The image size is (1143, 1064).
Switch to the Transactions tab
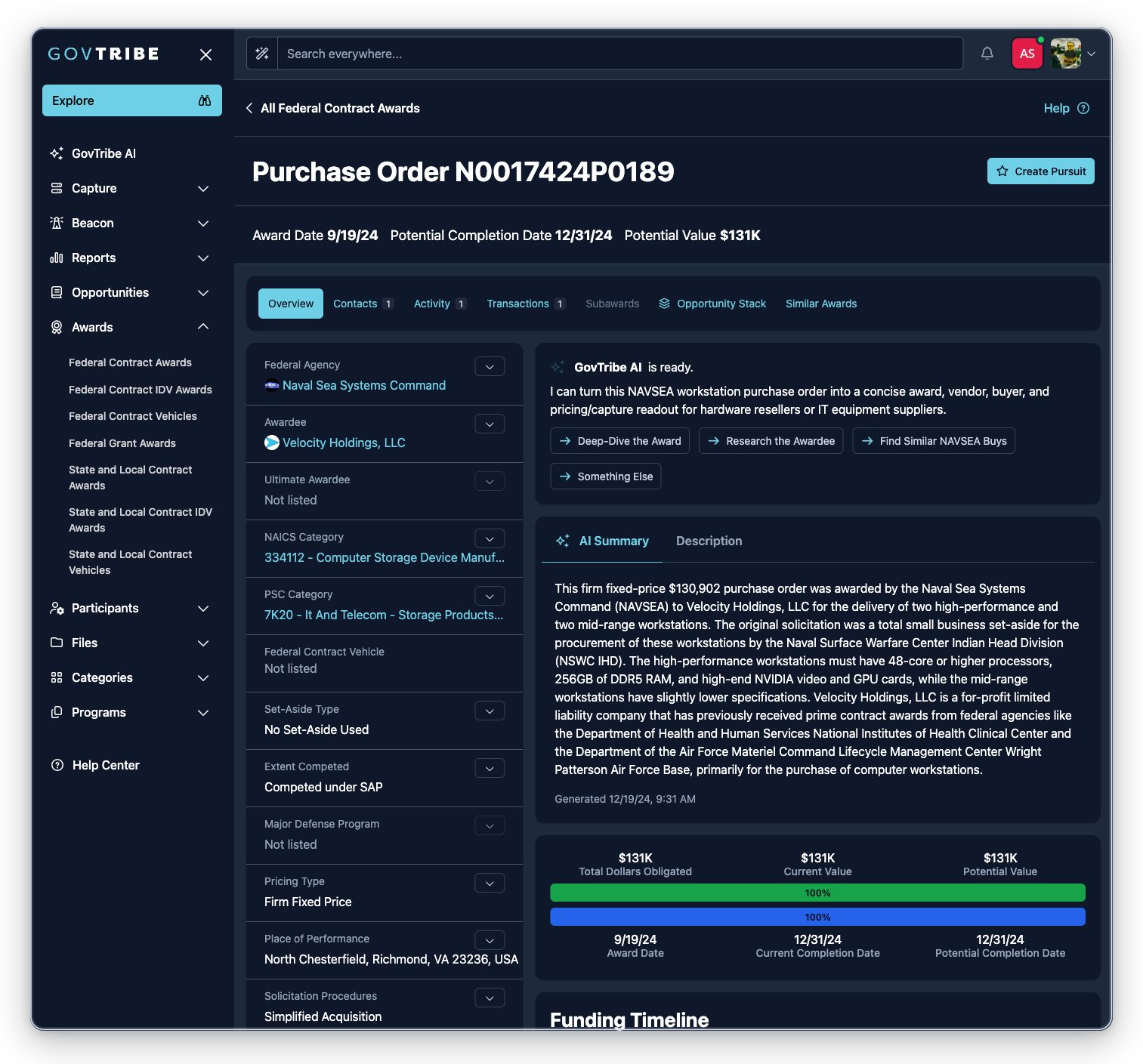pos(526,304)
